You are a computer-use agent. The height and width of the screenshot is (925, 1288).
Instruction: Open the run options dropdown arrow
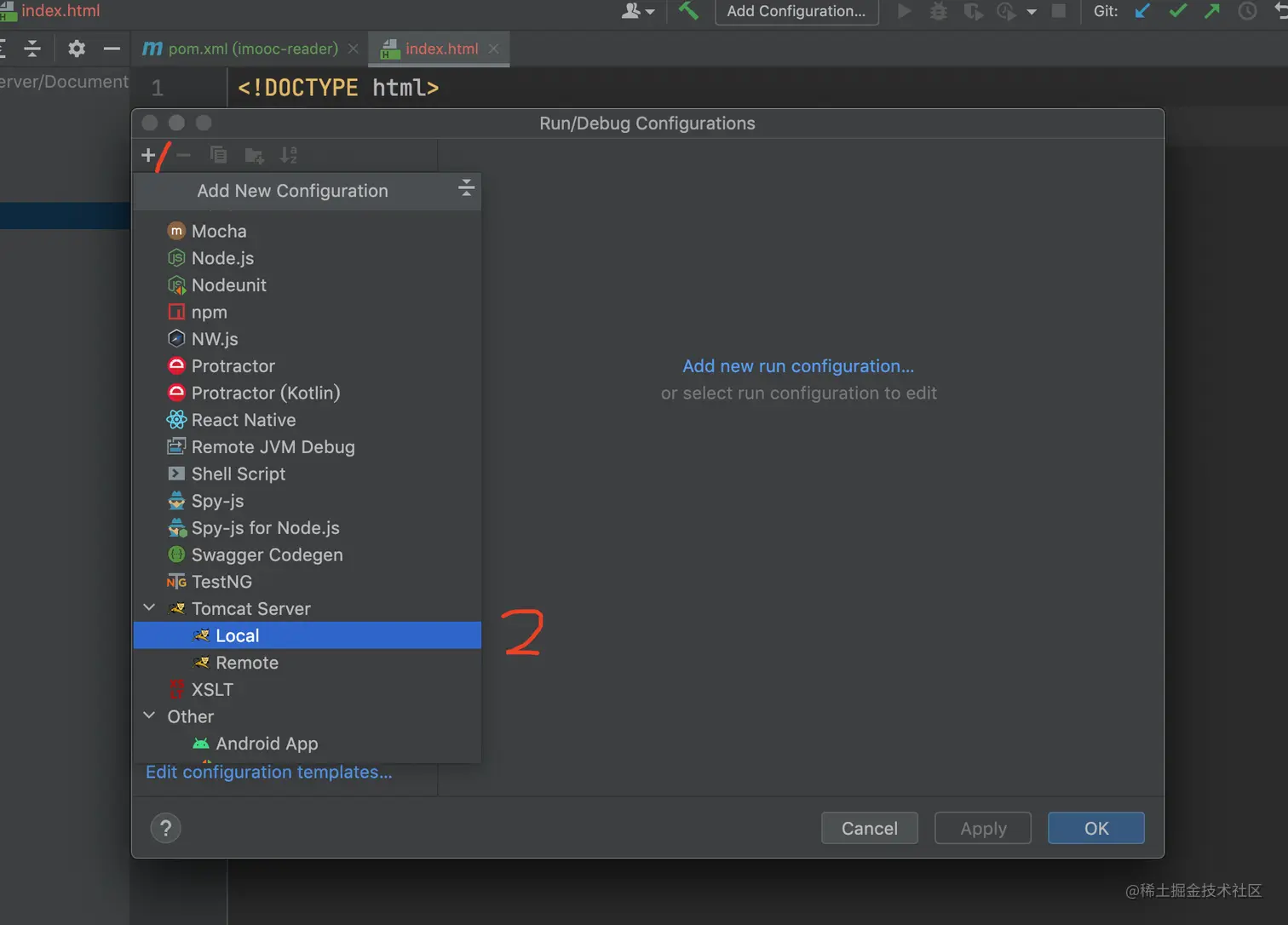(1032, 12)
